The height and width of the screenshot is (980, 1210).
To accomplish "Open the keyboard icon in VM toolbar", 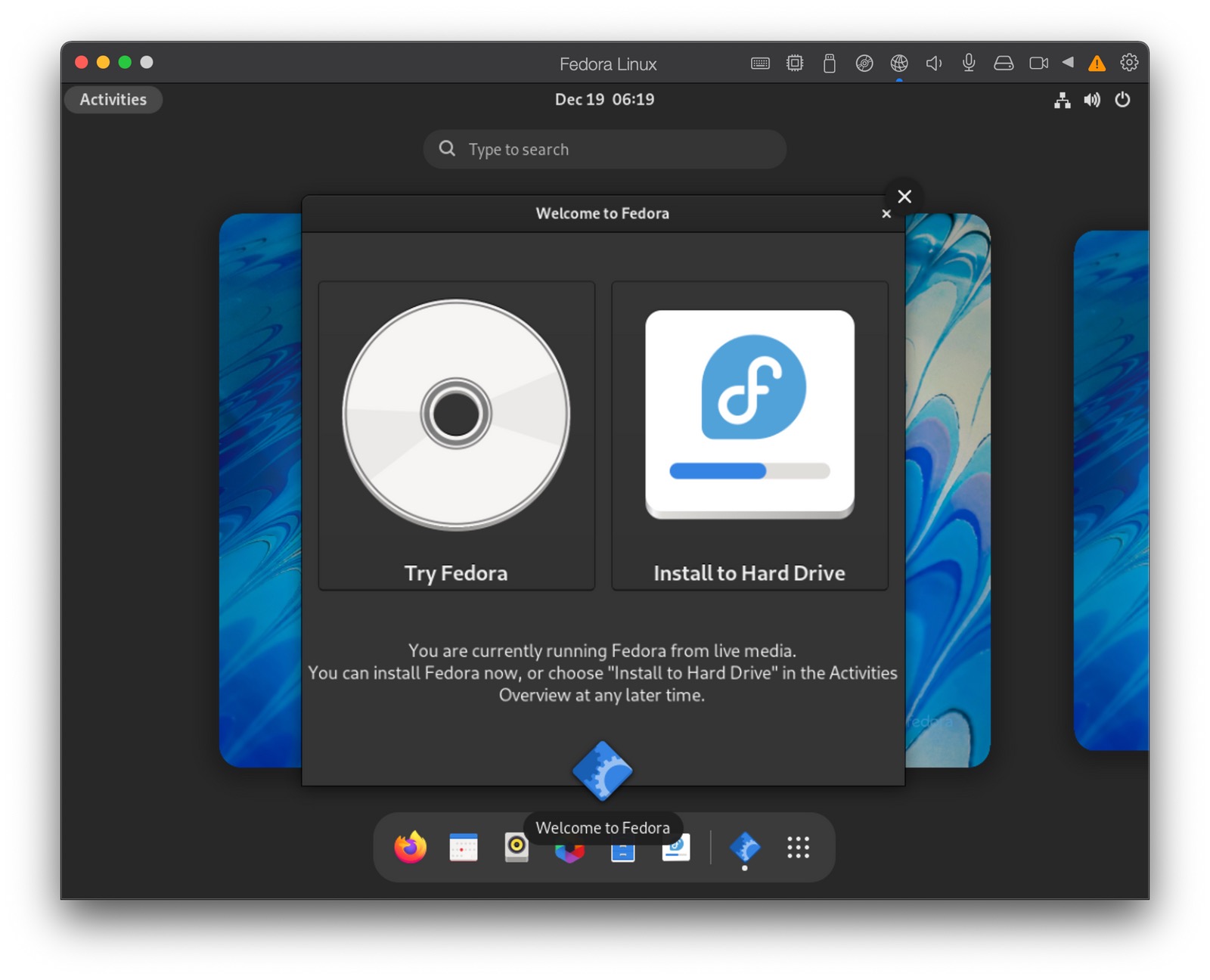I will point(760,64).
